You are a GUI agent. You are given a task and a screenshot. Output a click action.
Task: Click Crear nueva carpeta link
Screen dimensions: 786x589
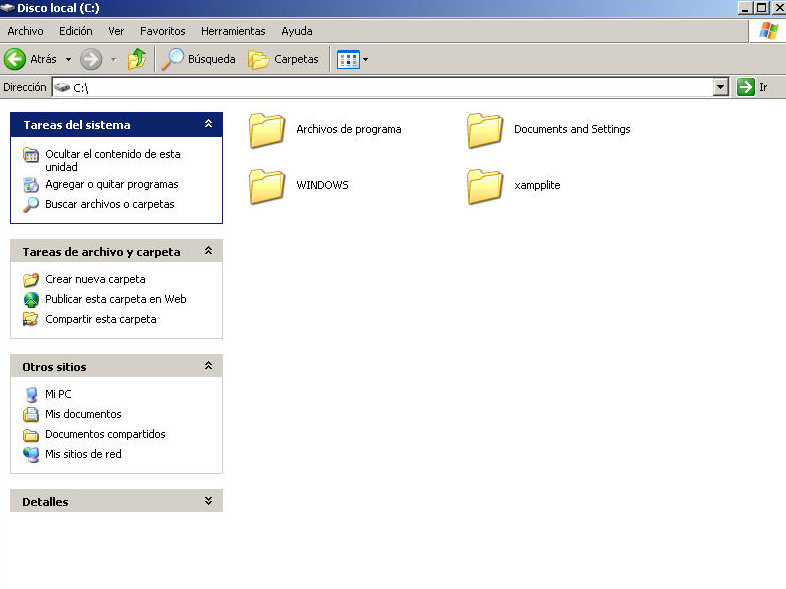95,279
